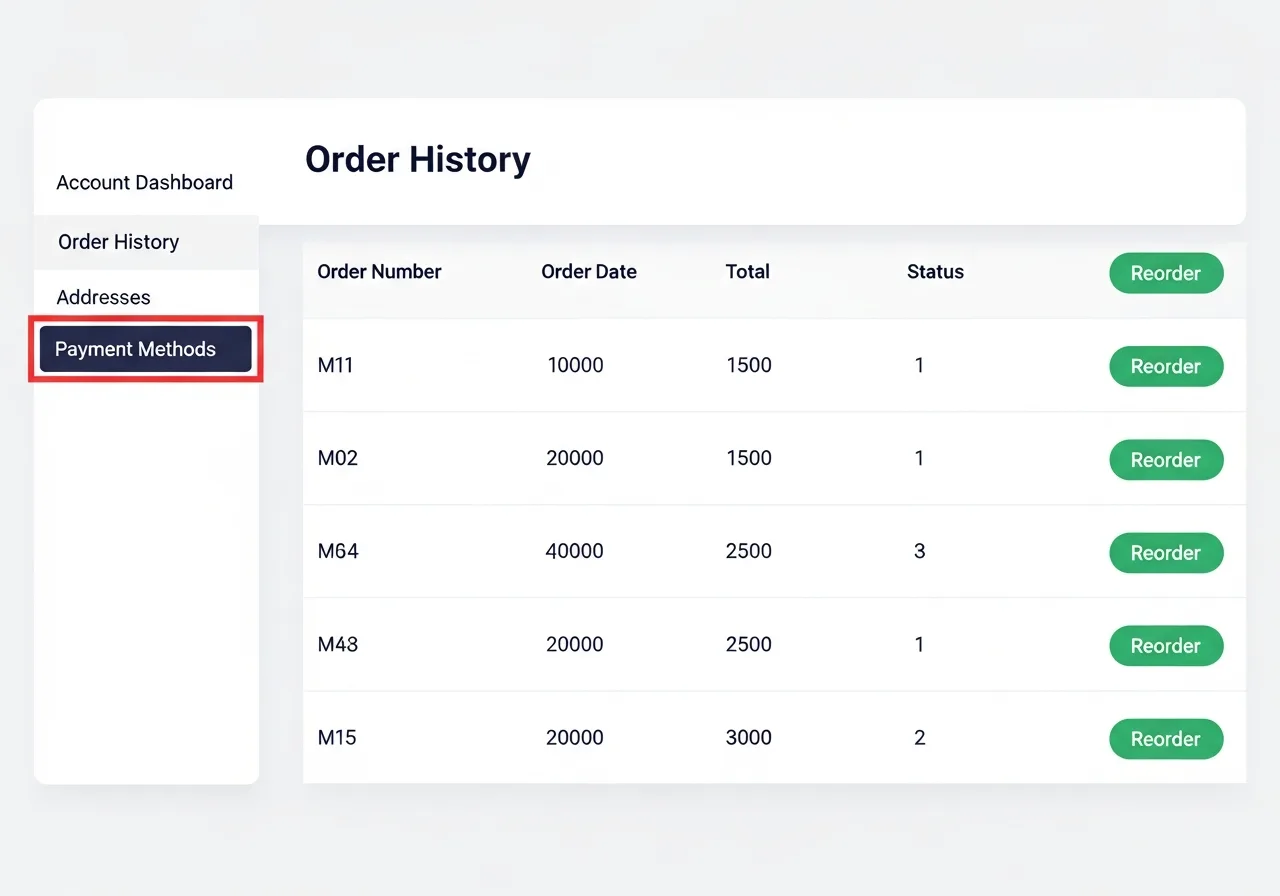The width and height of the screenshot is (1280, 896).
Task: Select Order History sidebar item
Action: [118, 242]
